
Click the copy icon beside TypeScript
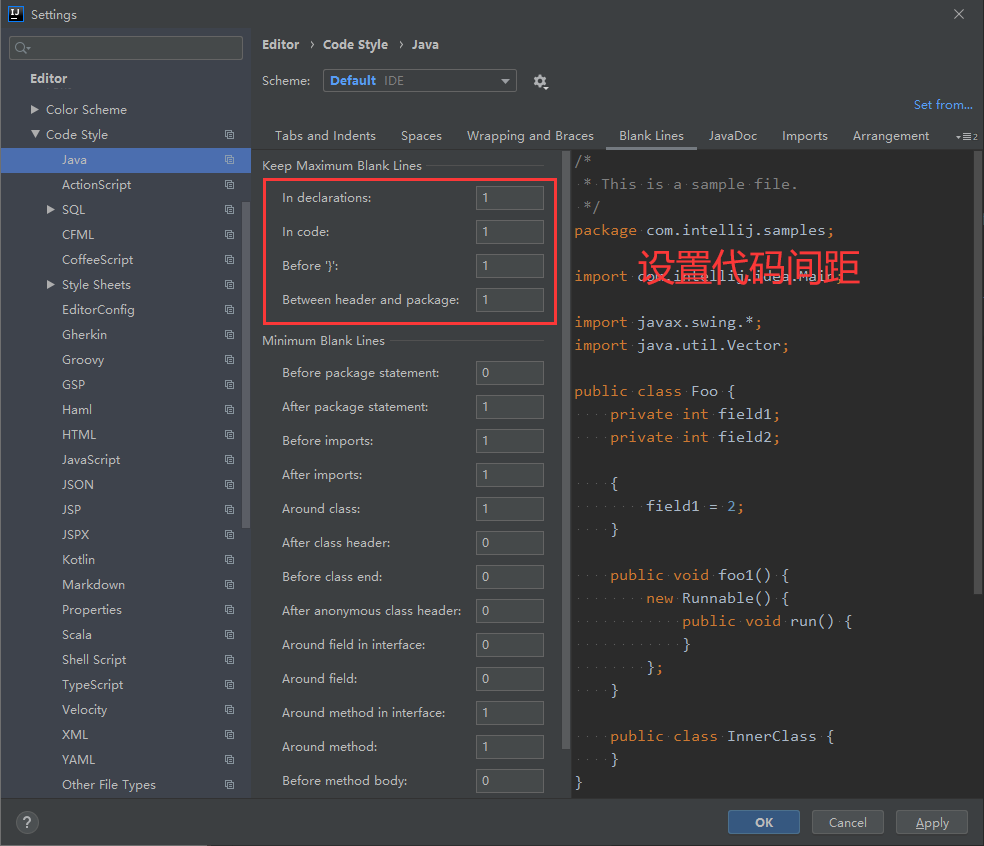230,685
